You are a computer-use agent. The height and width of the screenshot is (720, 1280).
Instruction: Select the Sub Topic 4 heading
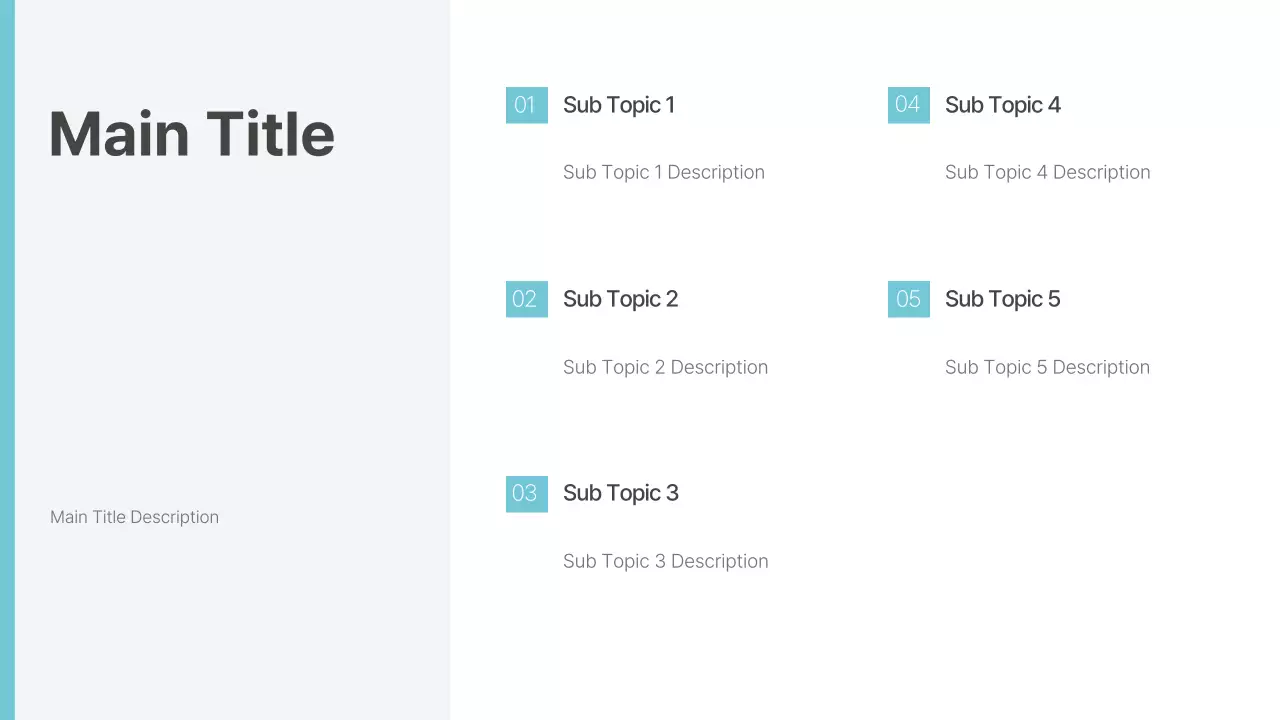click(1002, 105)
